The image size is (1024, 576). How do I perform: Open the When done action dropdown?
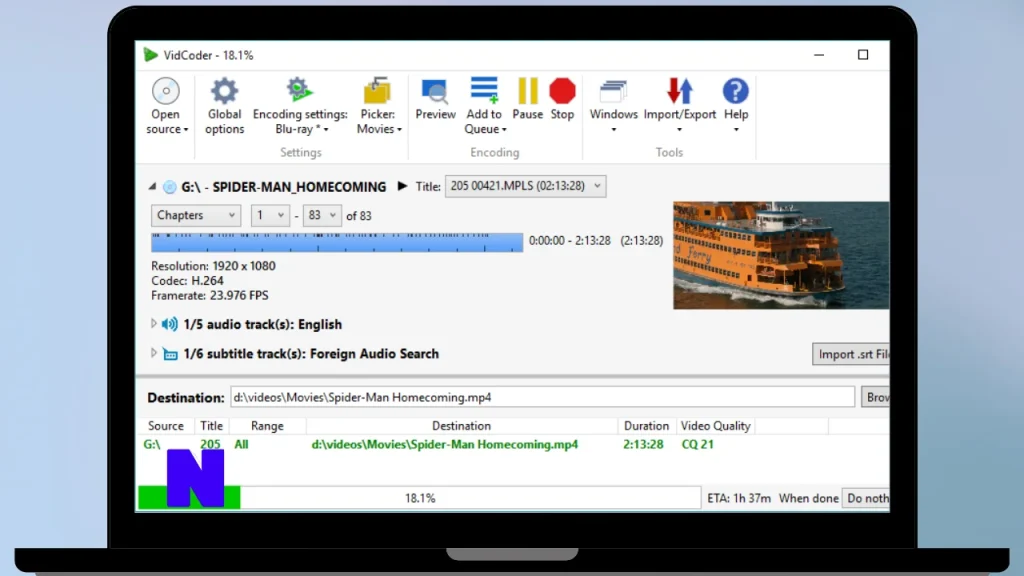(865, 498)
